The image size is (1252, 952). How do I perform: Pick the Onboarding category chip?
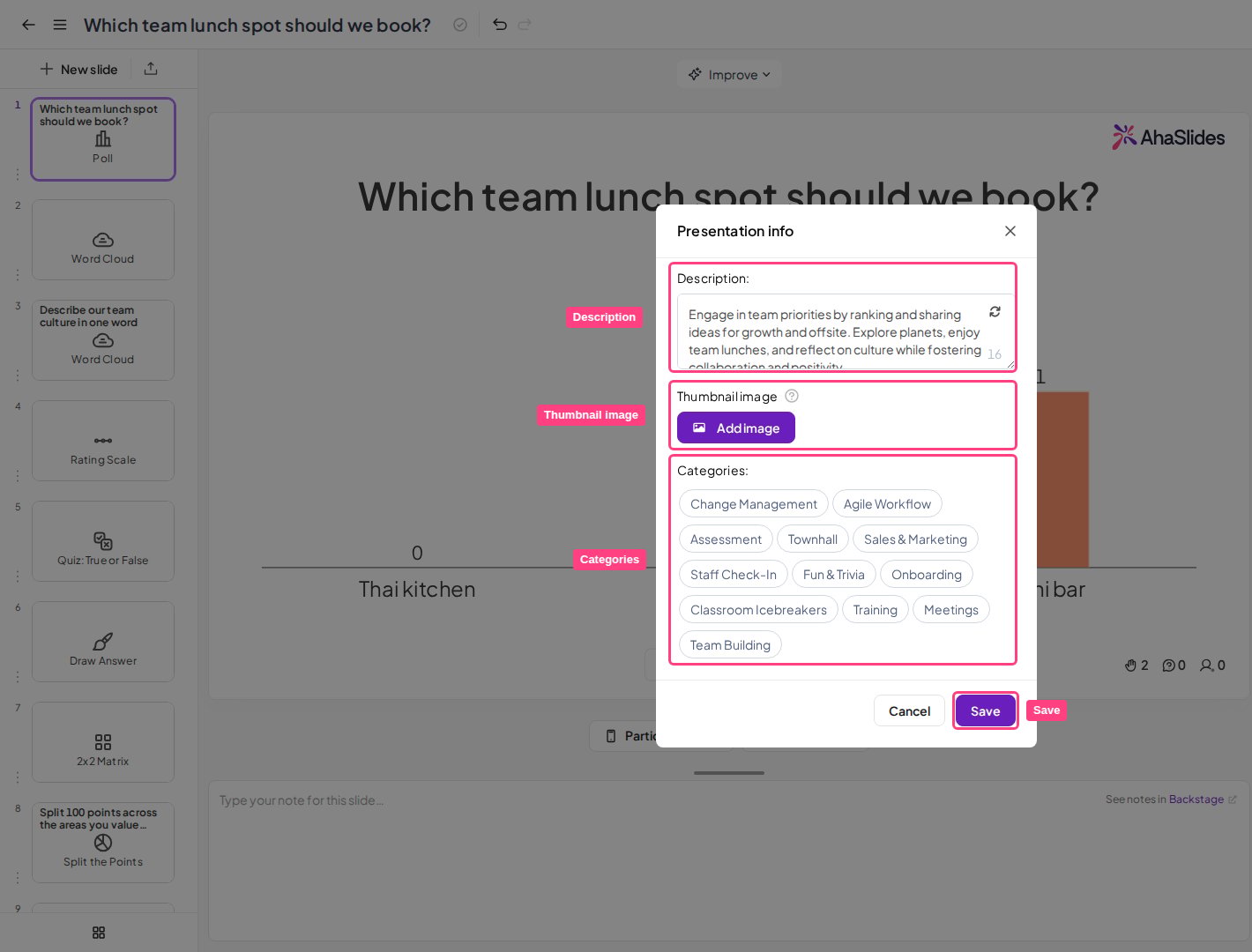pos(927,575)
